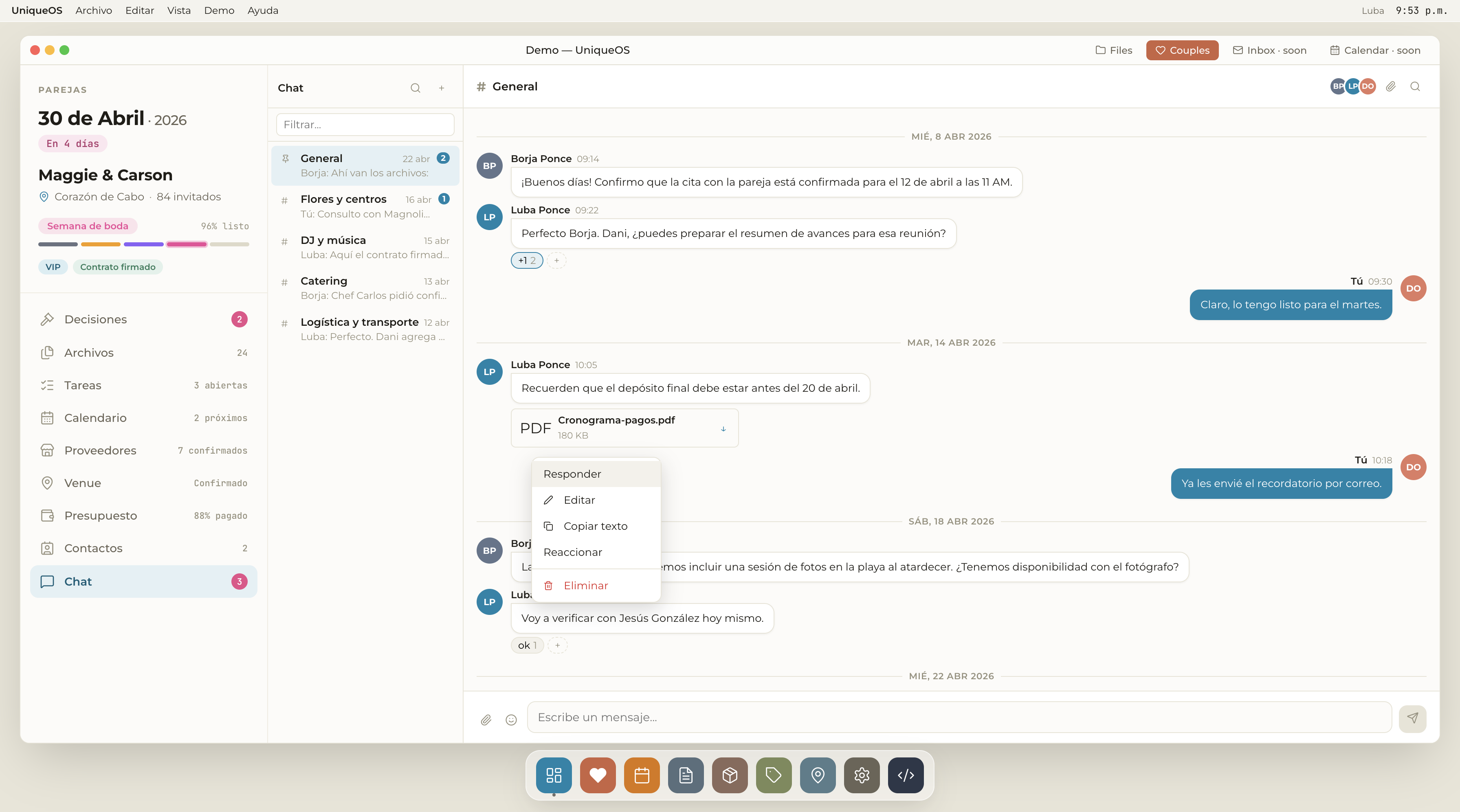
Task: Attach a file using composer paperclip
Action: tap(486, 720)
